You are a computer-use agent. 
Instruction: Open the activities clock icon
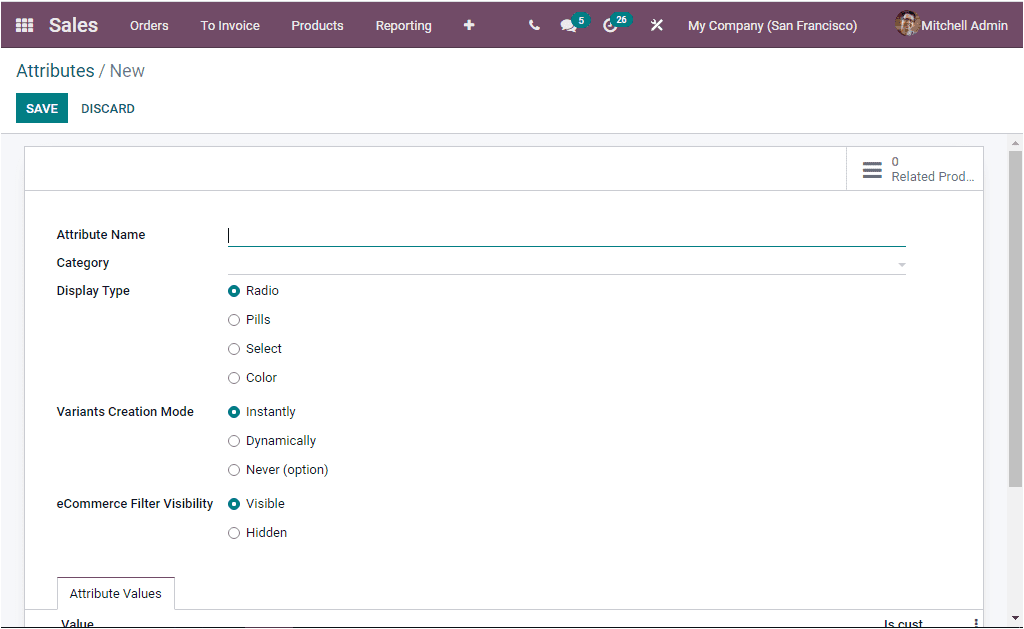tap(611, 25)
